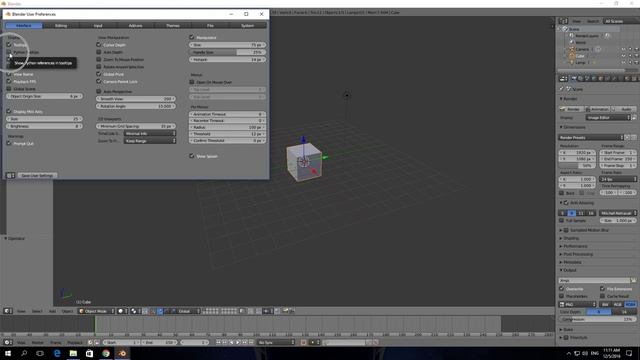Toggle the Camera Parent Lock checkbox
The height and width of the screenshot is (360, 640).
pos(99,82)
